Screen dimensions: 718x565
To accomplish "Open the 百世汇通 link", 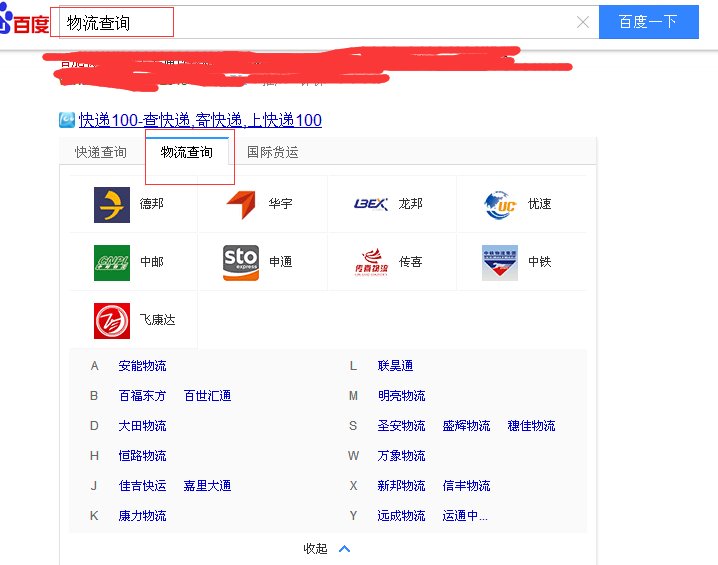I will pos(207,396).
